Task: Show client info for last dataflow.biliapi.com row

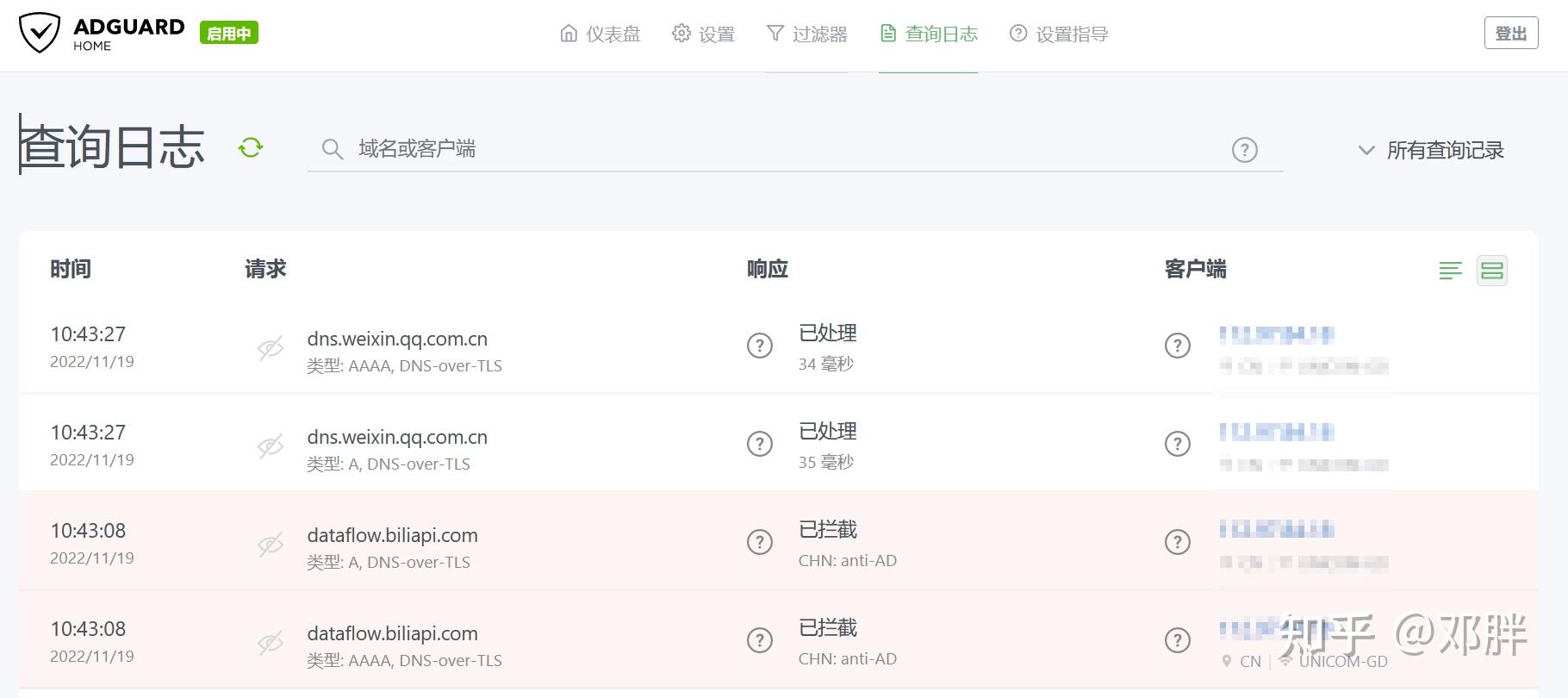Action: click(x=1177, y=640)
